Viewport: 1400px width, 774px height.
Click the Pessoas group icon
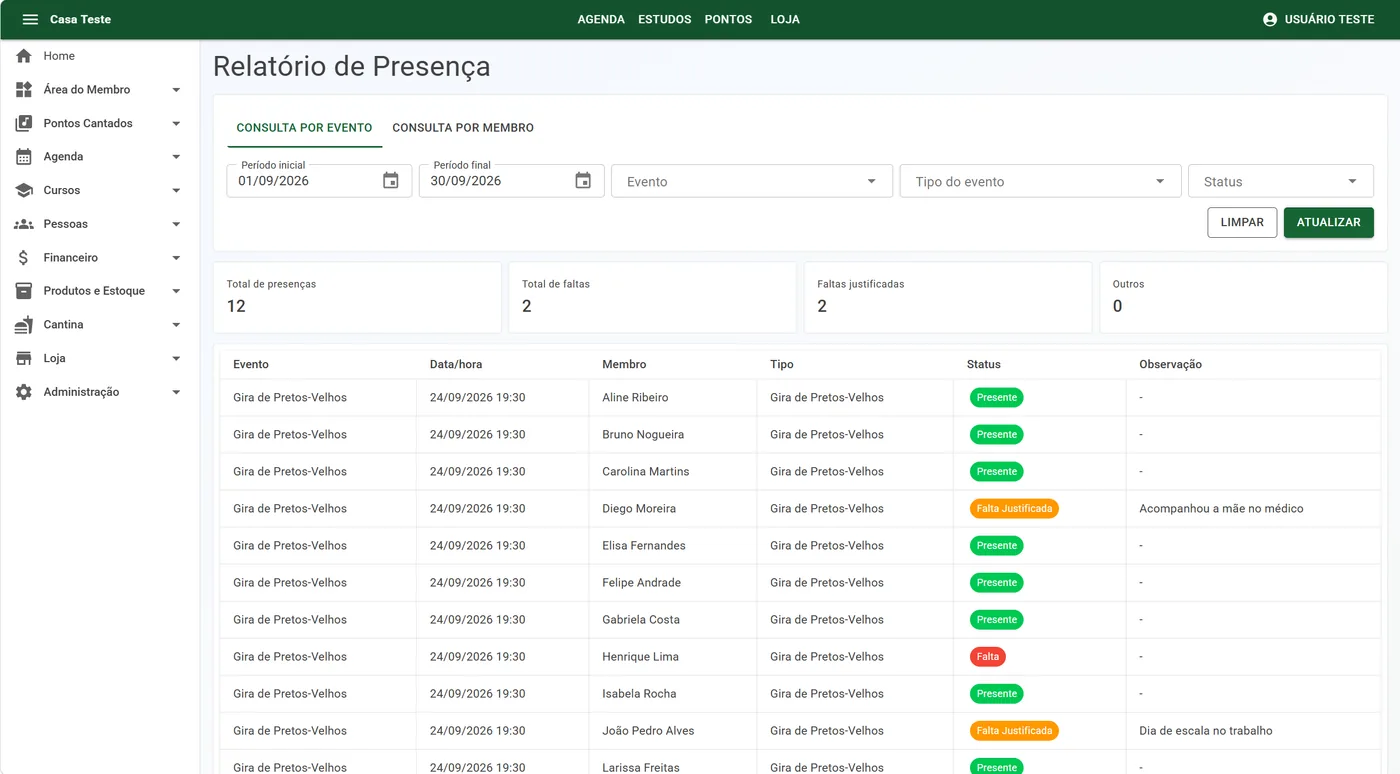click(x=24, y=224)
